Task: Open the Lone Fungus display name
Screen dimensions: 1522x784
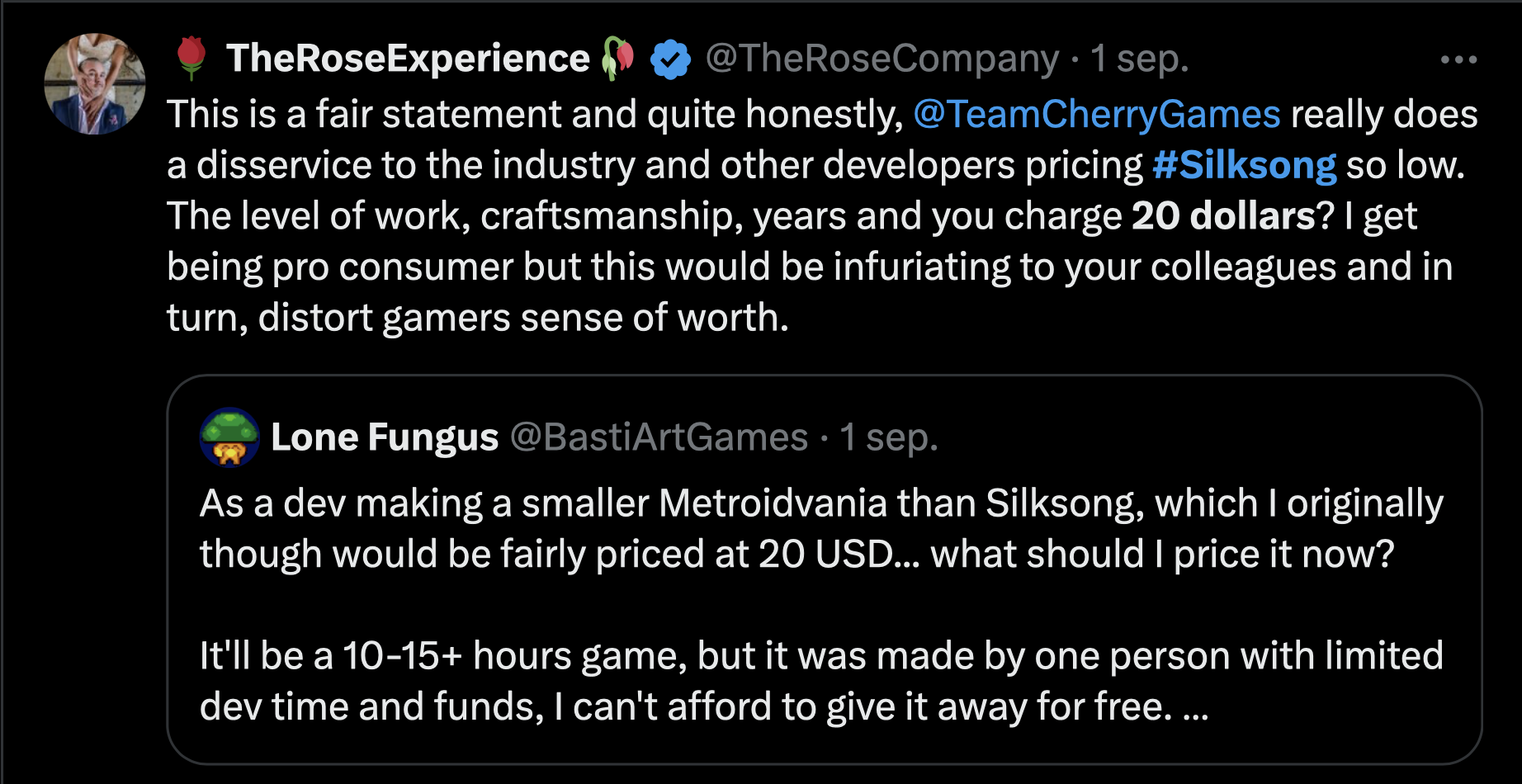Action: click(x=385, y=437)
